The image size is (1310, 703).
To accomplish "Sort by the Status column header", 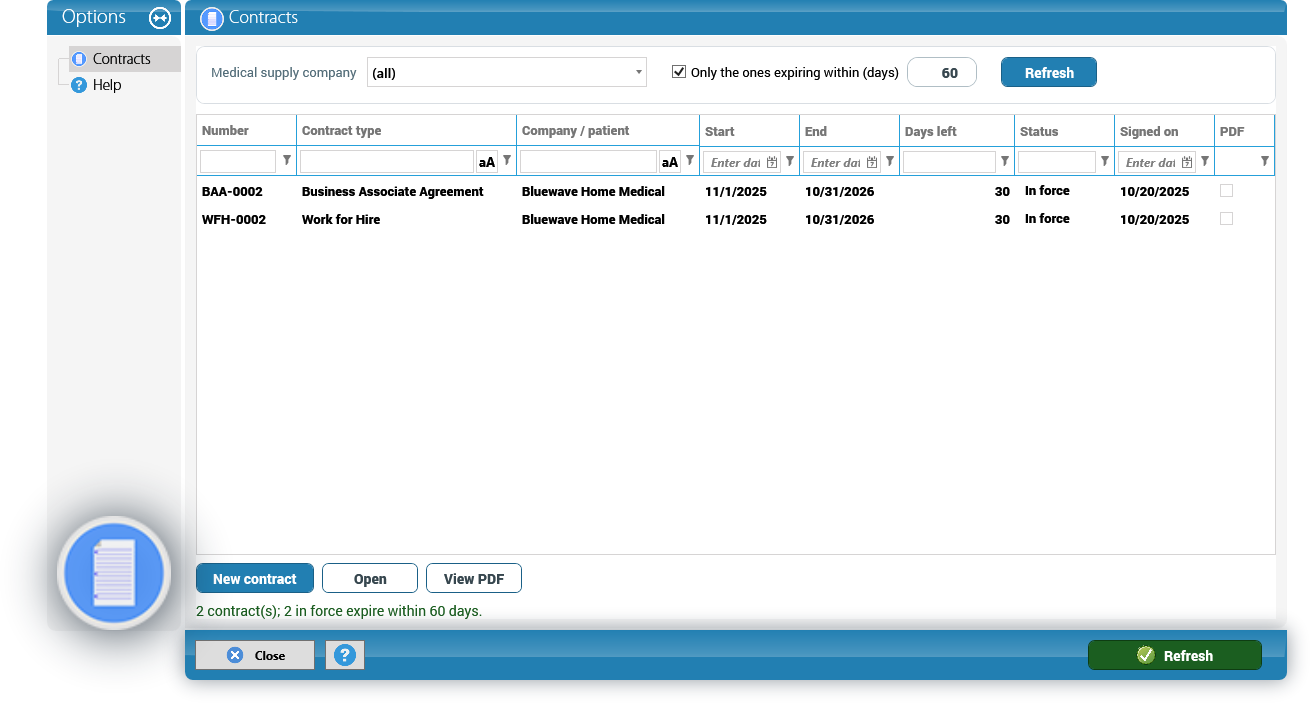I will click(x=1064, y=131).
